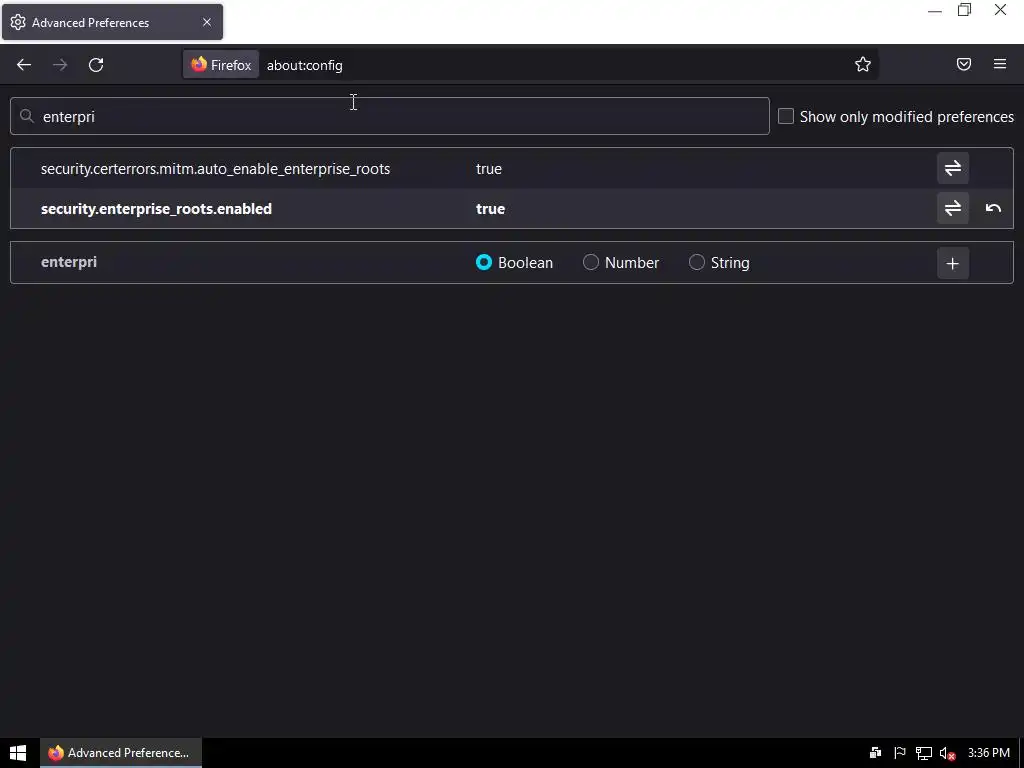Minimize the Firefox window
The height and width of the screenshot is (768, 1024).
coord(935,10)
